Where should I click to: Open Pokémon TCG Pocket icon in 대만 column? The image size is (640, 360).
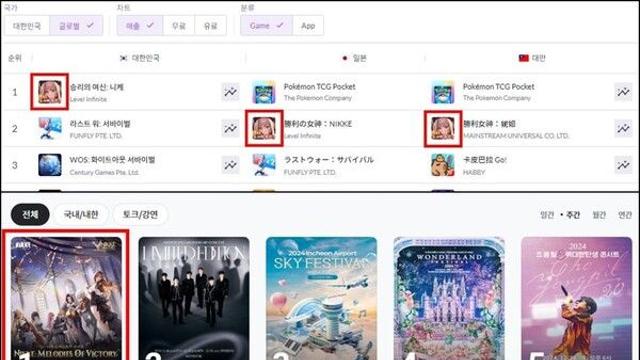coord(443,92)
